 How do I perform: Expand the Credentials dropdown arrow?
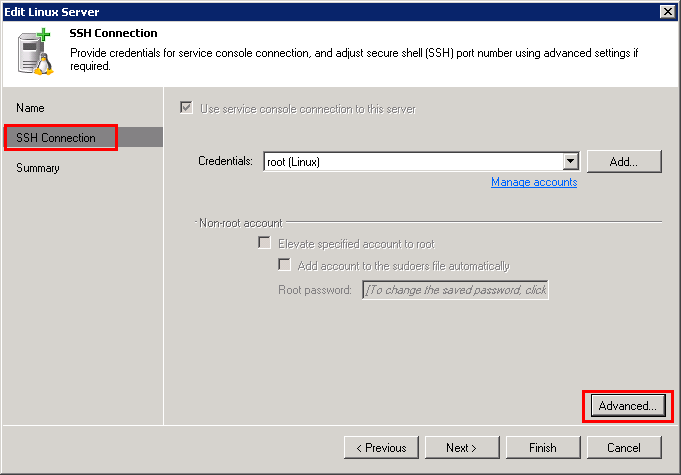coord(570,161)
